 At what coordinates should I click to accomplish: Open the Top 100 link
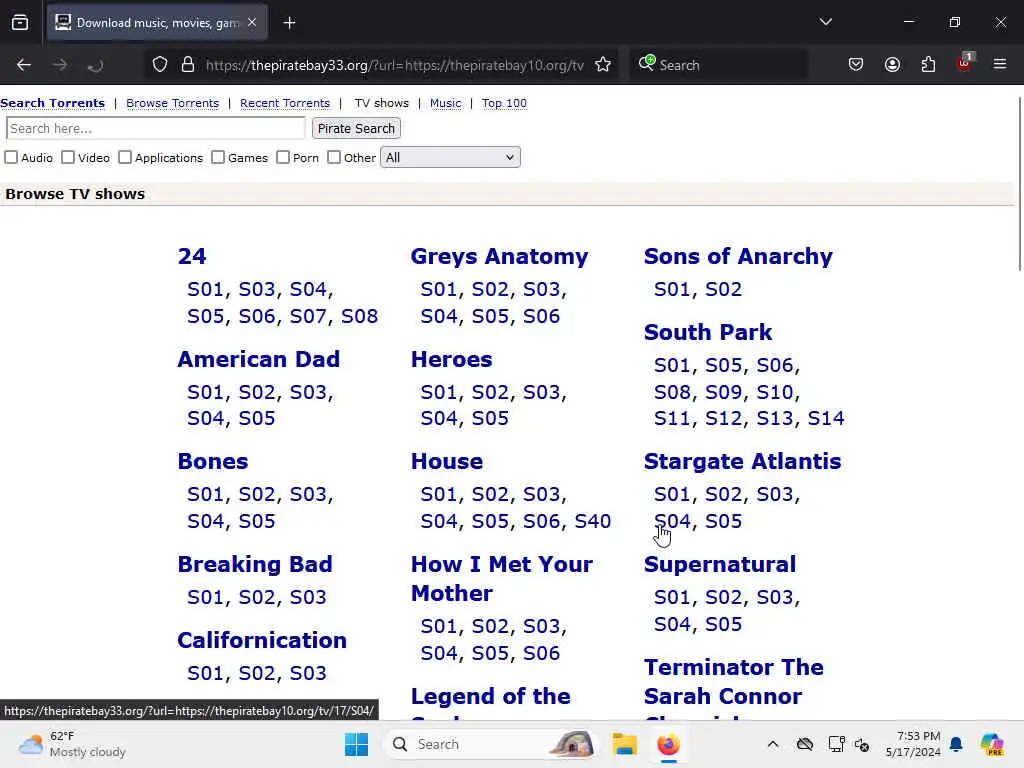click(x=504, y=103)
